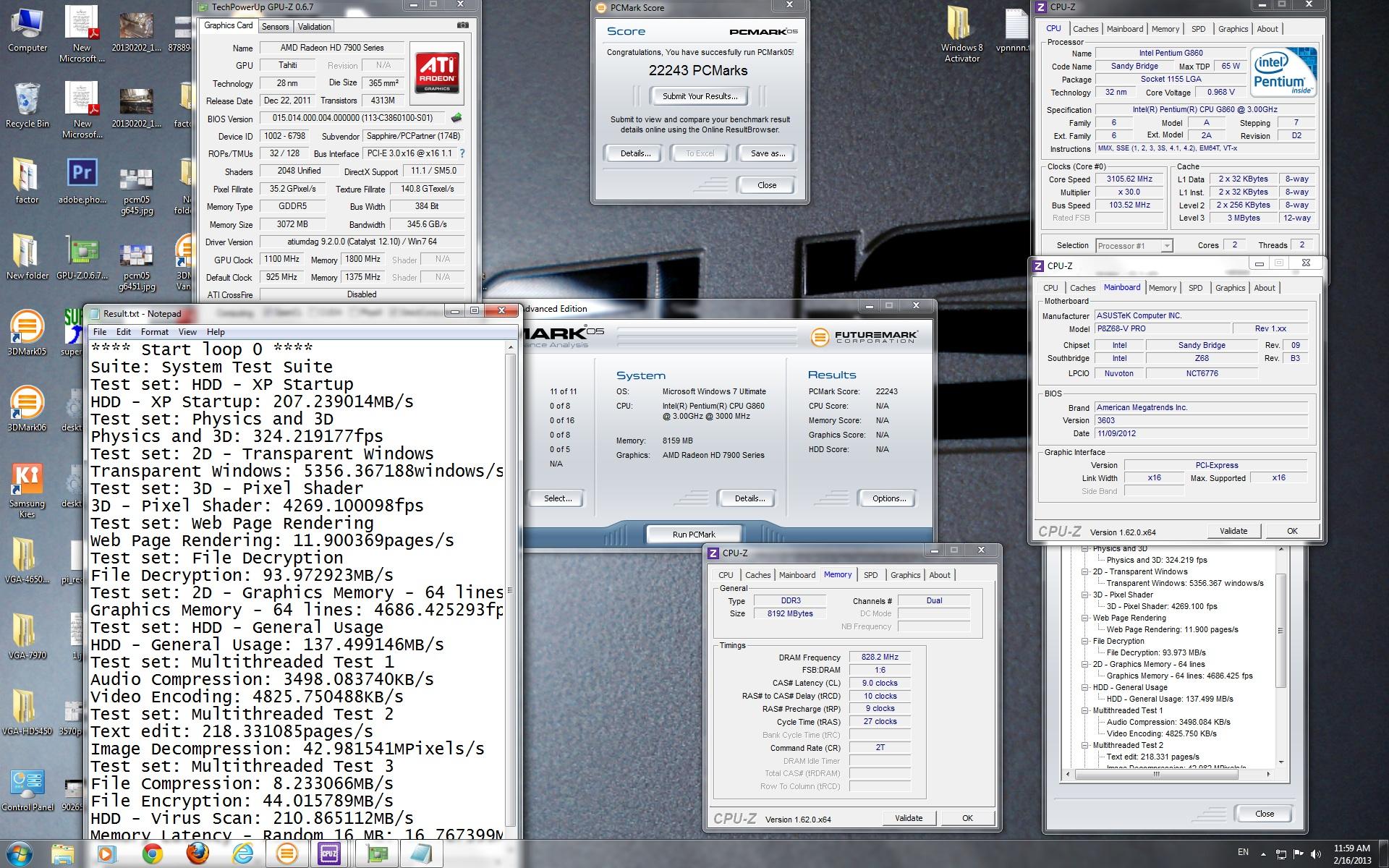Collapse the 'Web Page Rendering' tree node
The image size is (1389, 868).
click(1085, 618)
